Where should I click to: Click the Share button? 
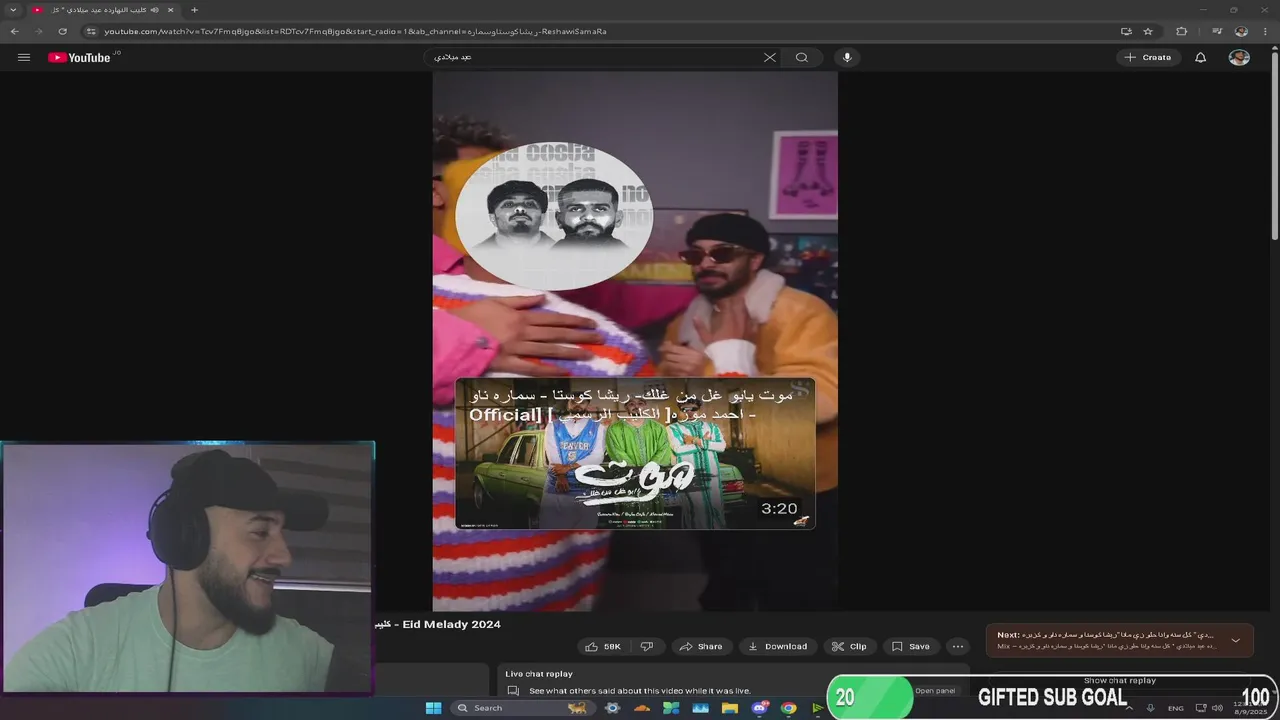pos(701,646)
